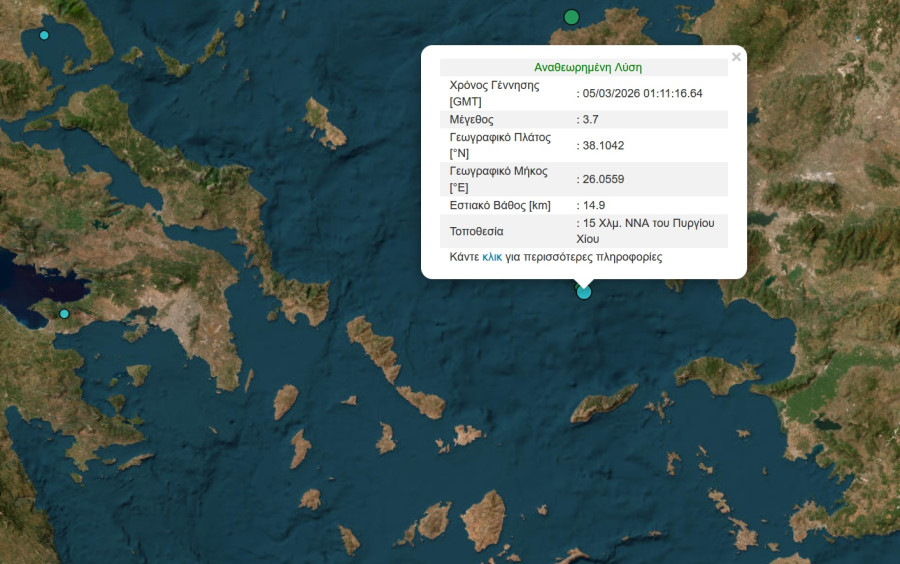
Task: Select the latitude value 38.1042
Action: coord(603,145)
